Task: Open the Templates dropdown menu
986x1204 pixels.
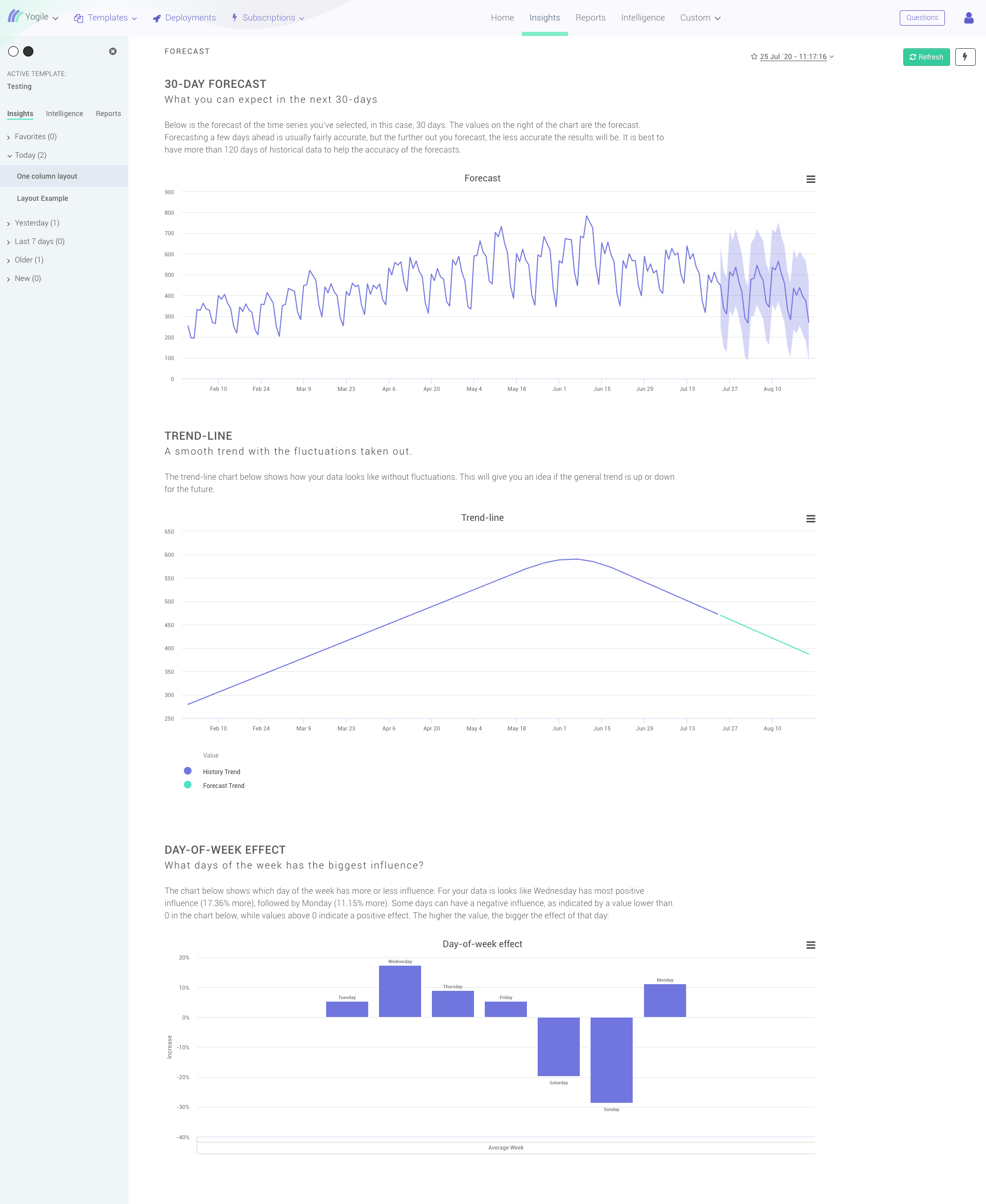Action: 106,17
